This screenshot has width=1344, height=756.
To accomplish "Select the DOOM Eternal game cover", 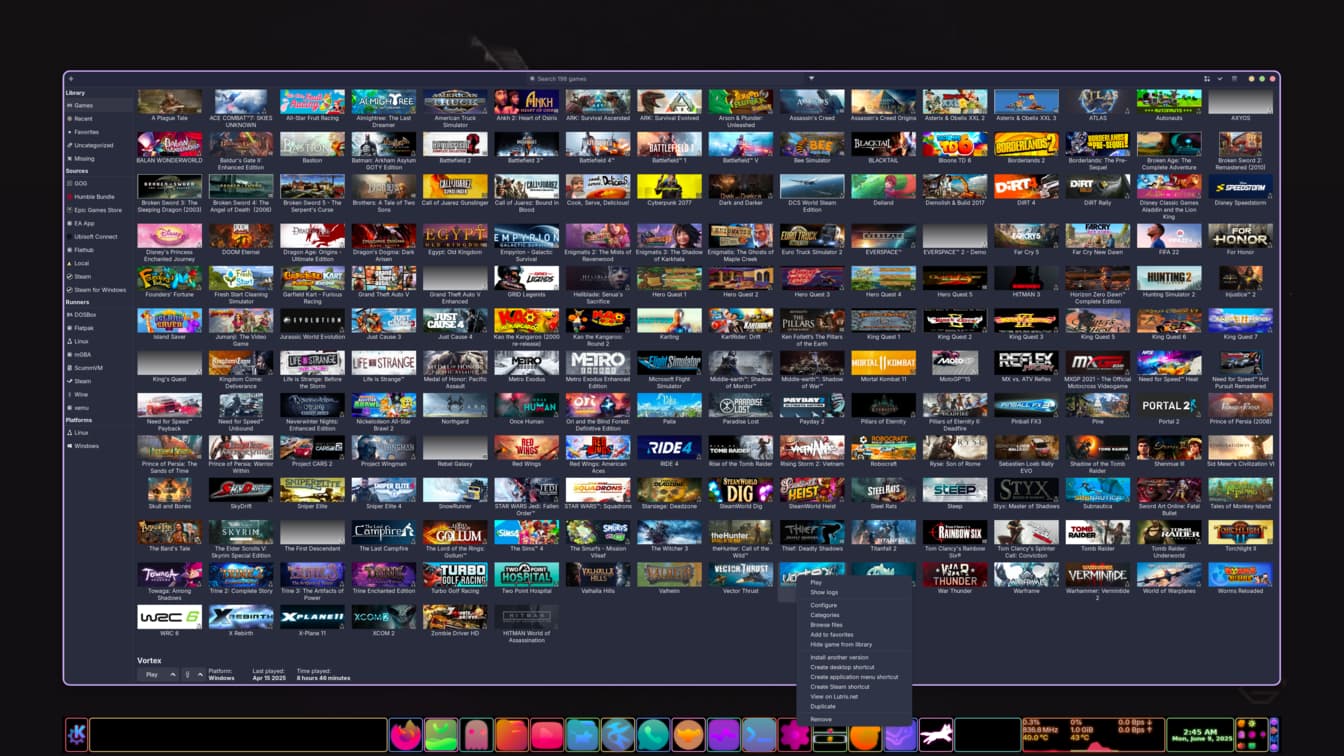I will click(241, 236).
